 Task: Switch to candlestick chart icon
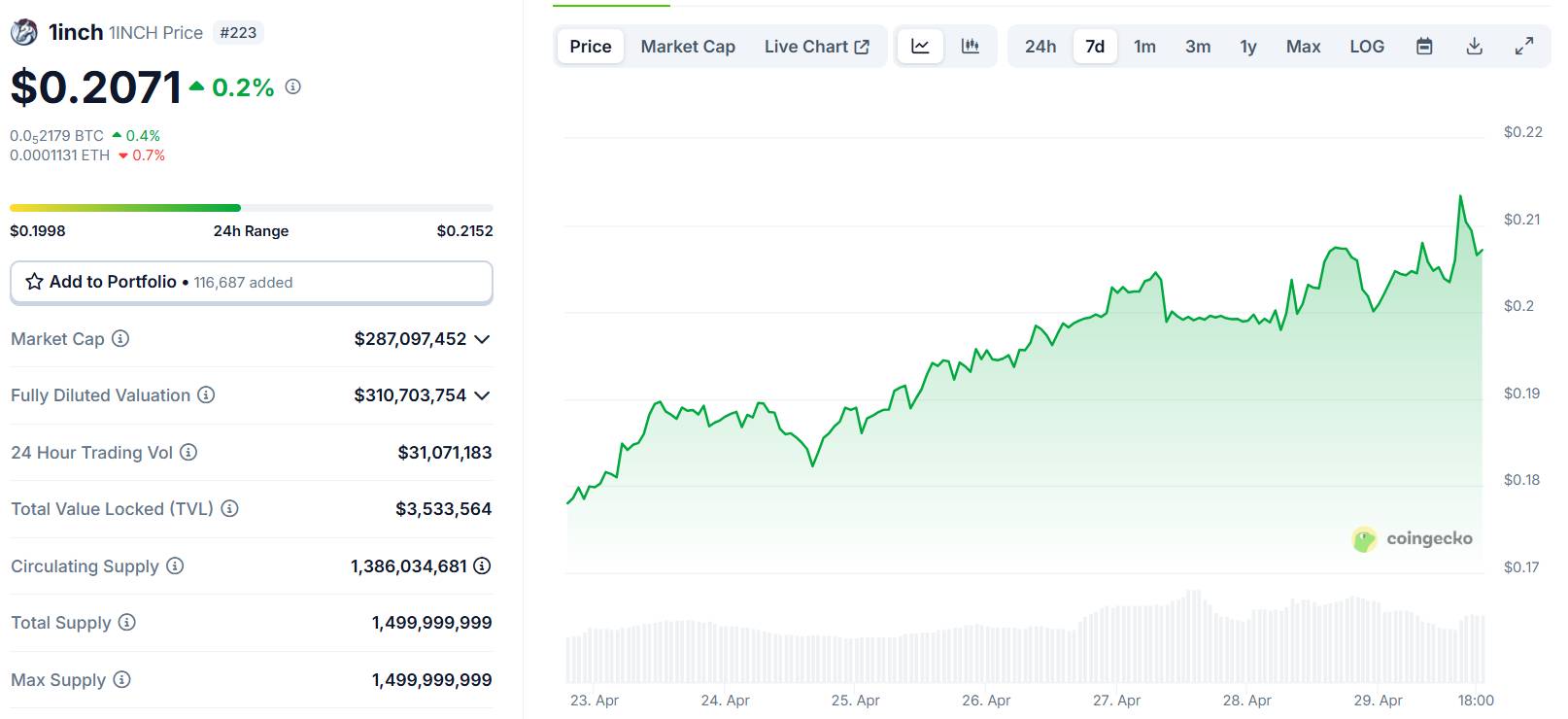point(970,46)
